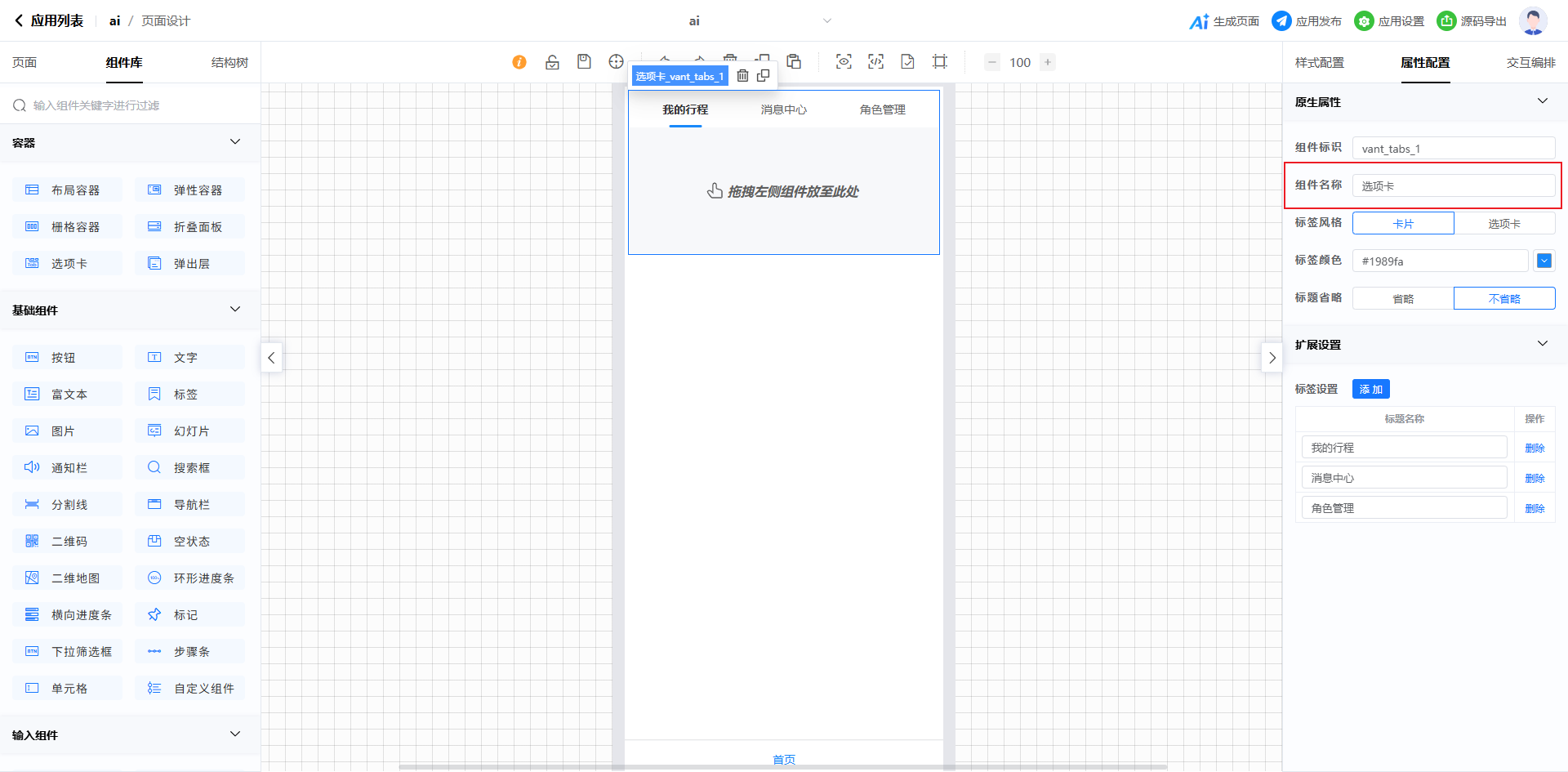Click the crosshair target toolbar icon

click(616, 62)
